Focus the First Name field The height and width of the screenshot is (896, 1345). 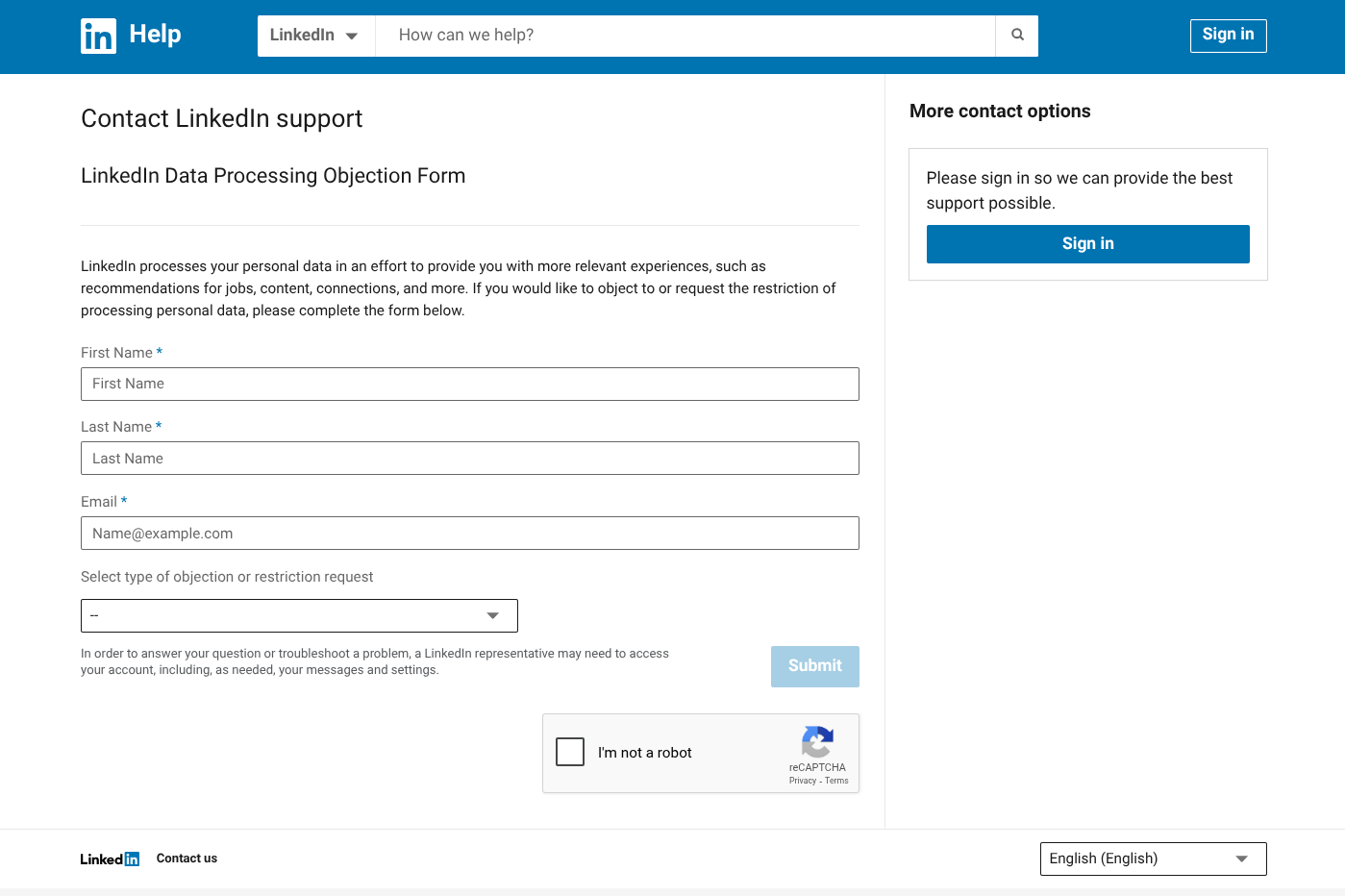coord(469,384)
